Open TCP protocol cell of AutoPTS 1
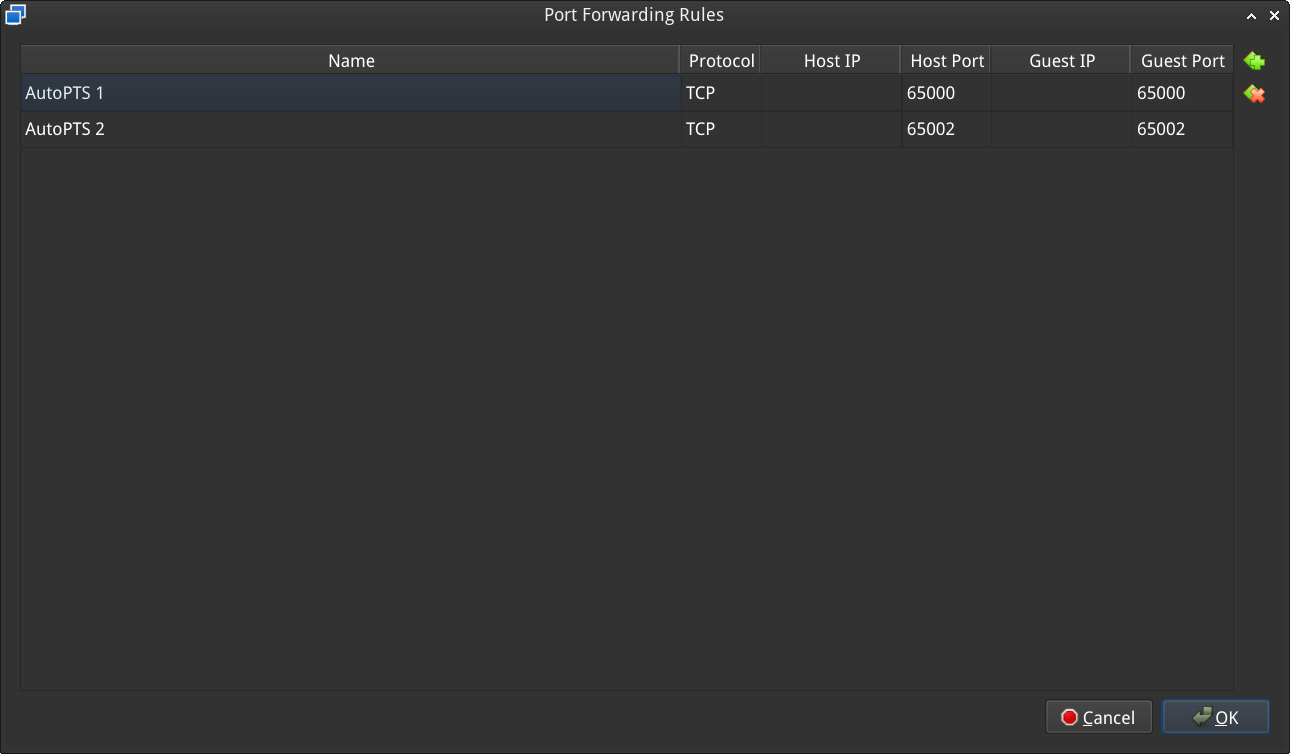This screenshot has width=1290, height=754. (x=721, y=93)
